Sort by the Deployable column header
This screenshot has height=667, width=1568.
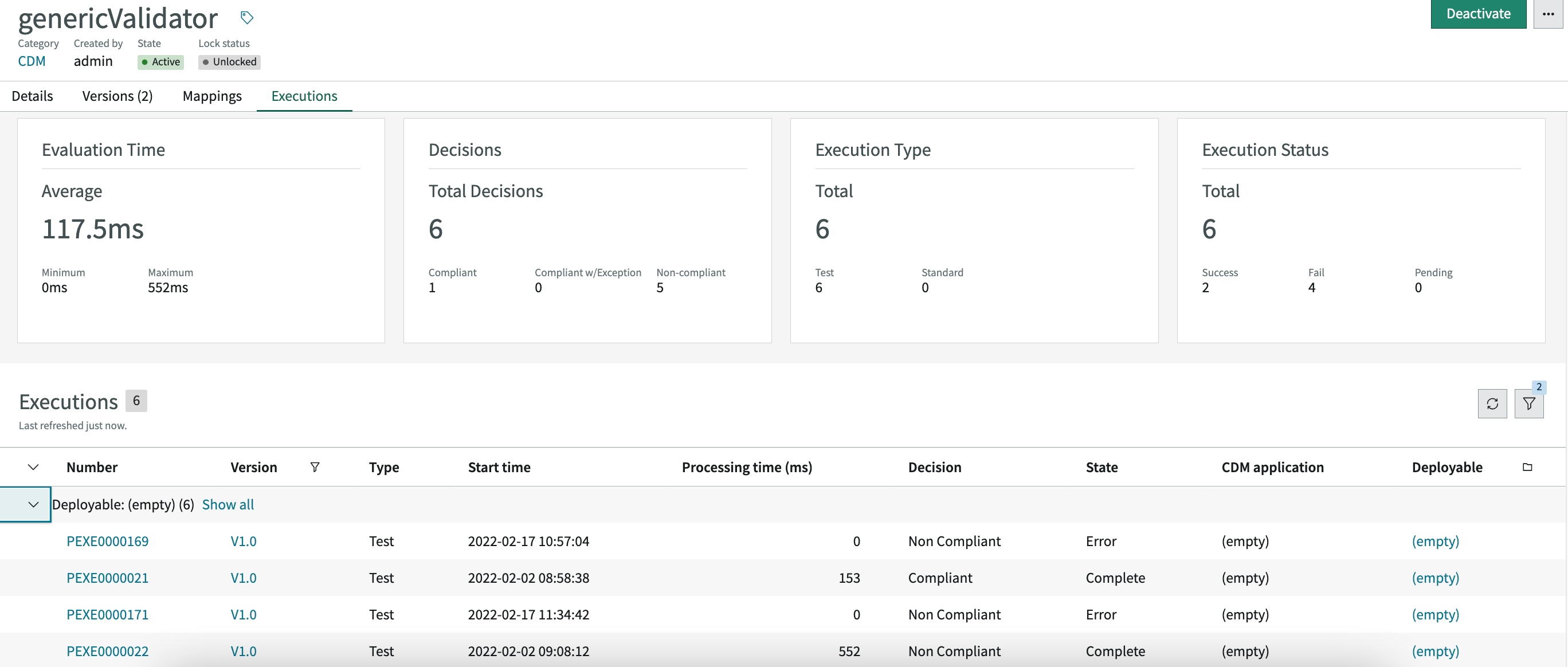pyautogui.click(x=1447, y=467)
